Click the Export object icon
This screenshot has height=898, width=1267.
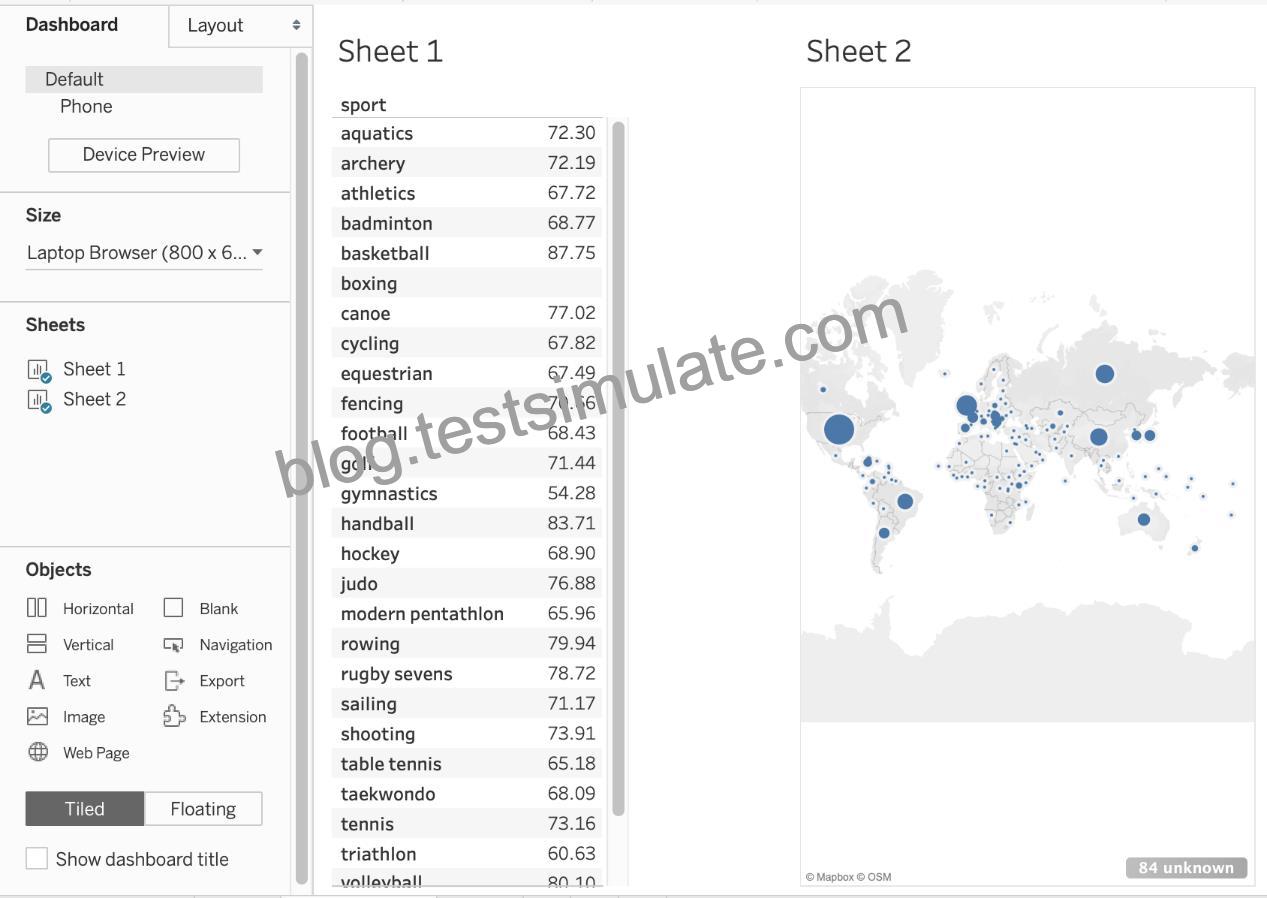pyautogui.click(x=174, y=680)
